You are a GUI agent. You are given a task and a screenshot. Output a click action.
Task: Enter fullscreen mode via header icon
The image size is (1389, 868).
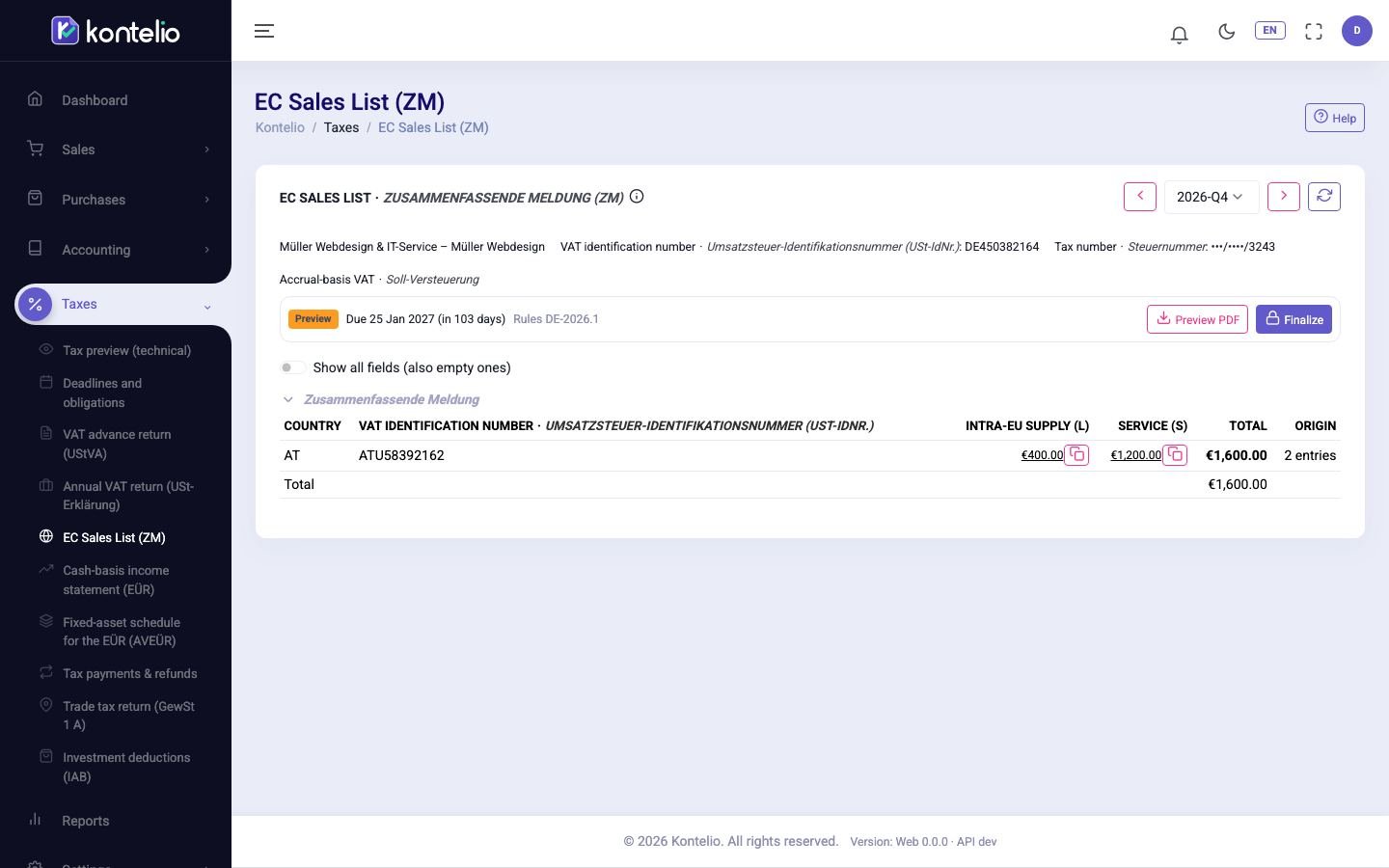pos(1314,31)
